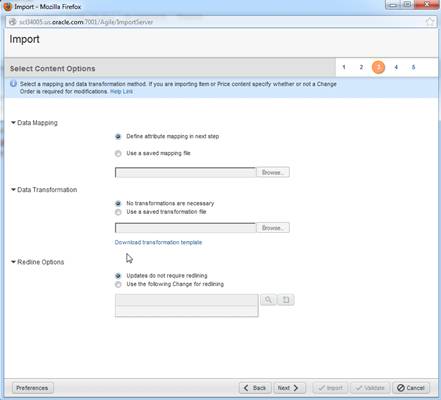Screen dimensions: 441x400
Task: Click the clear icon beside Change search
Action: (286, 300)
